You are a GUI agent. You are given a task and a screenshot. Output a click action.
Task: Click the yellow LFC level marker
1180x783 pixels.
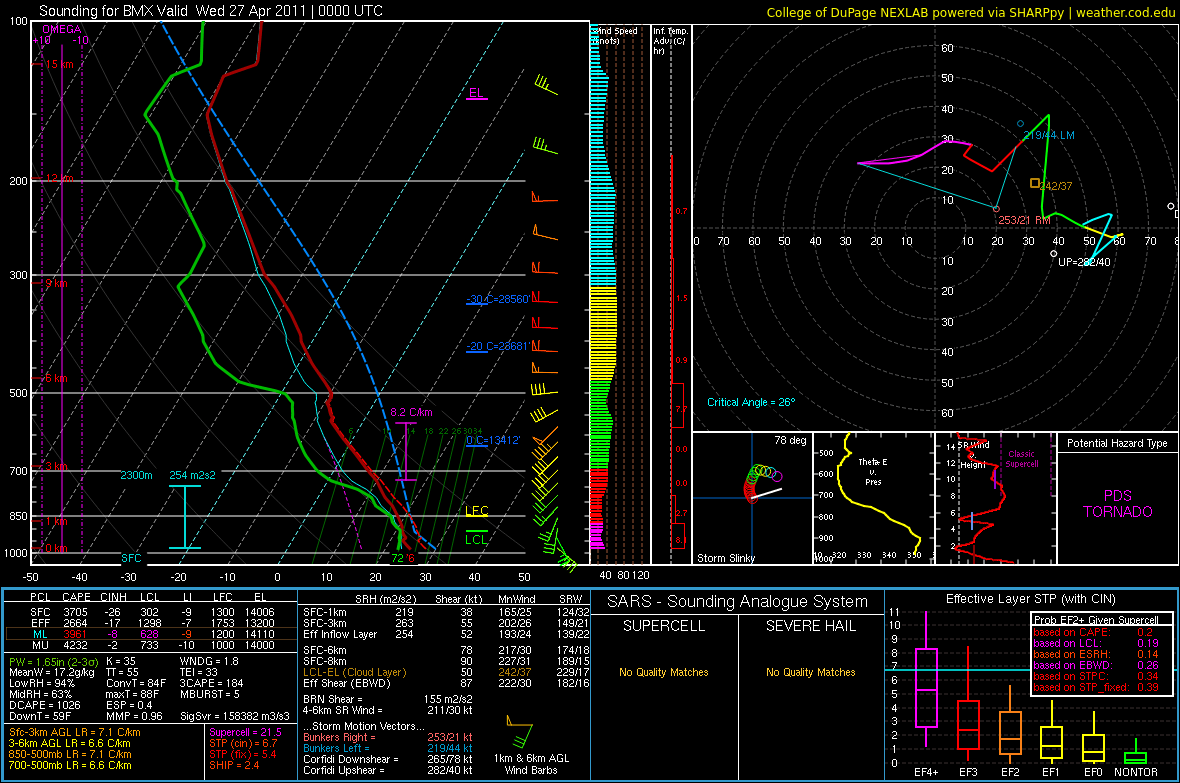pos(476,511)
